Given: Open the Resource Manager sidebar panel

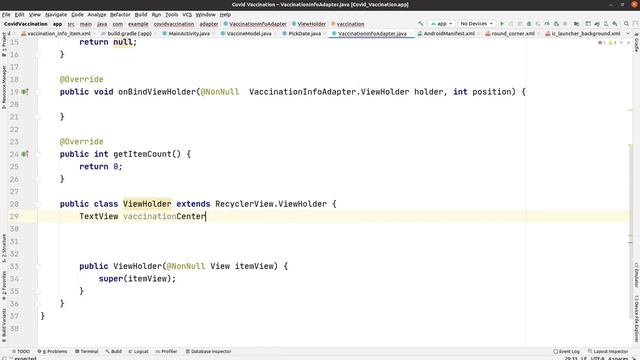Looking at the screenshot, I should pyautogui.click(x=4, y=87).
